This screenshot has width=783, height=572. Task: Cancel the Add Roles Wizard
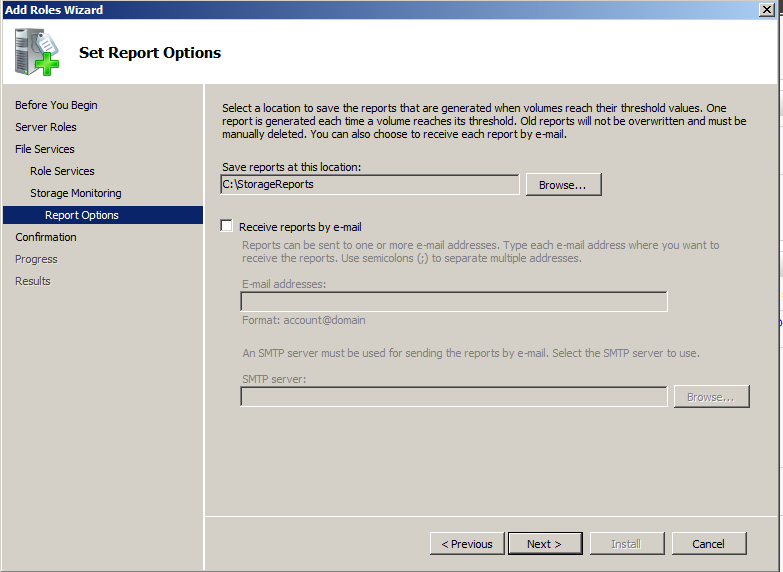(708, 544)
